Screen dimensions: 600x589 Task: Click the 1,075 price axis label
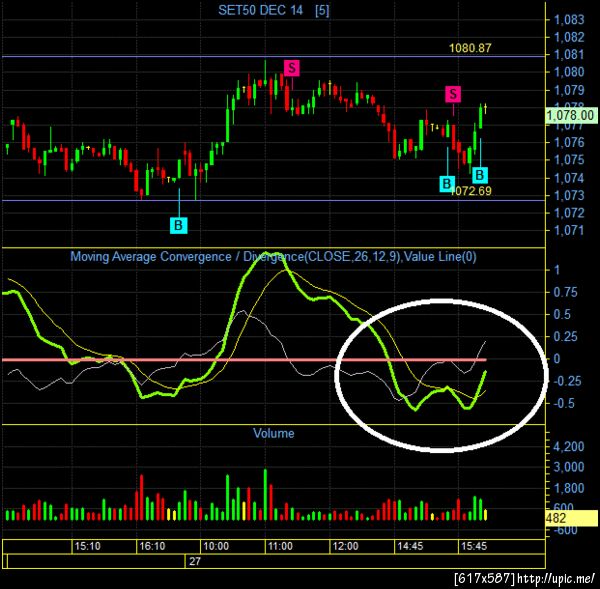[x=569, y=160]
